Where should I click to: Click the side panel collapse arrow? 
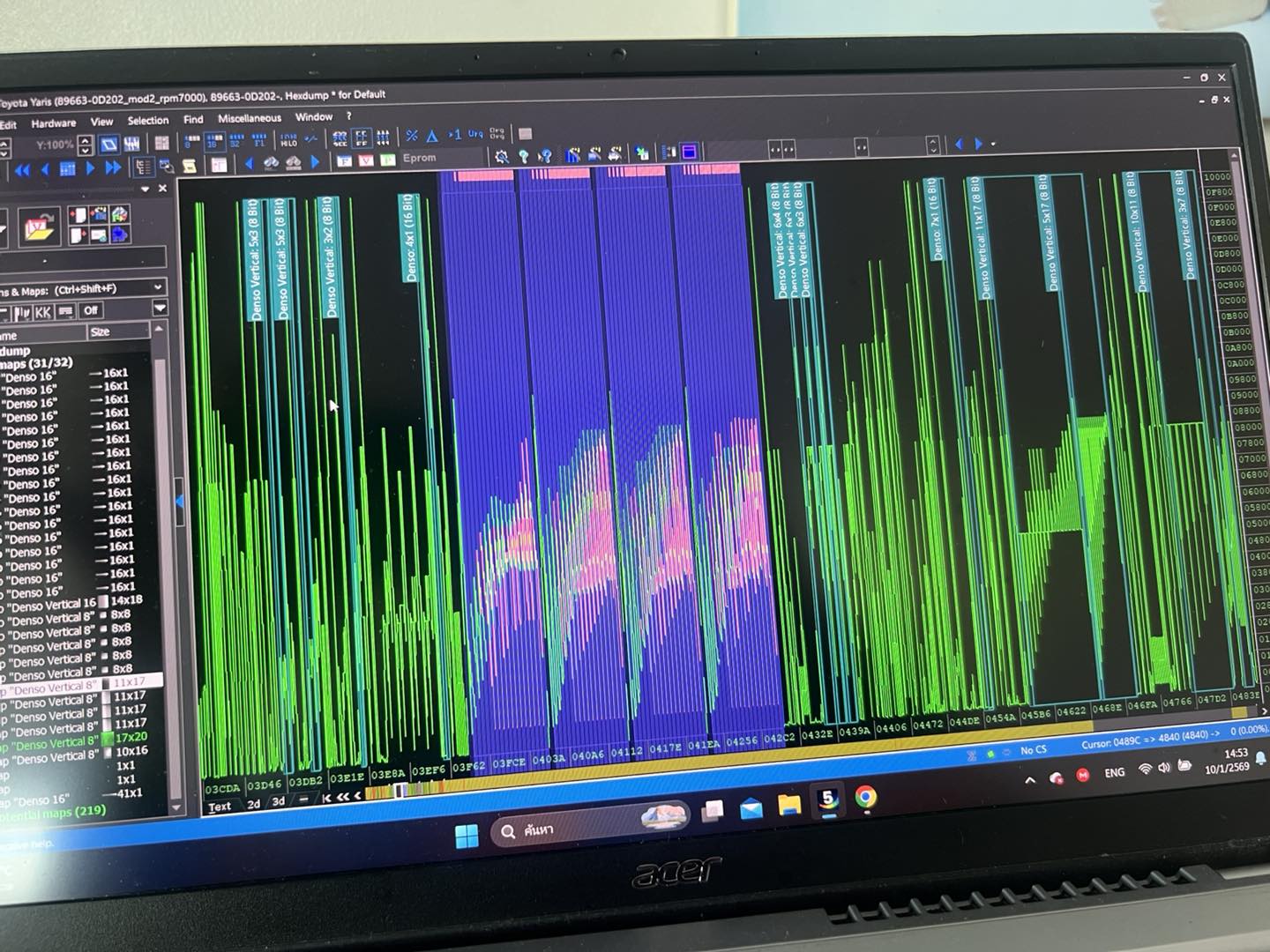[179, 502]
